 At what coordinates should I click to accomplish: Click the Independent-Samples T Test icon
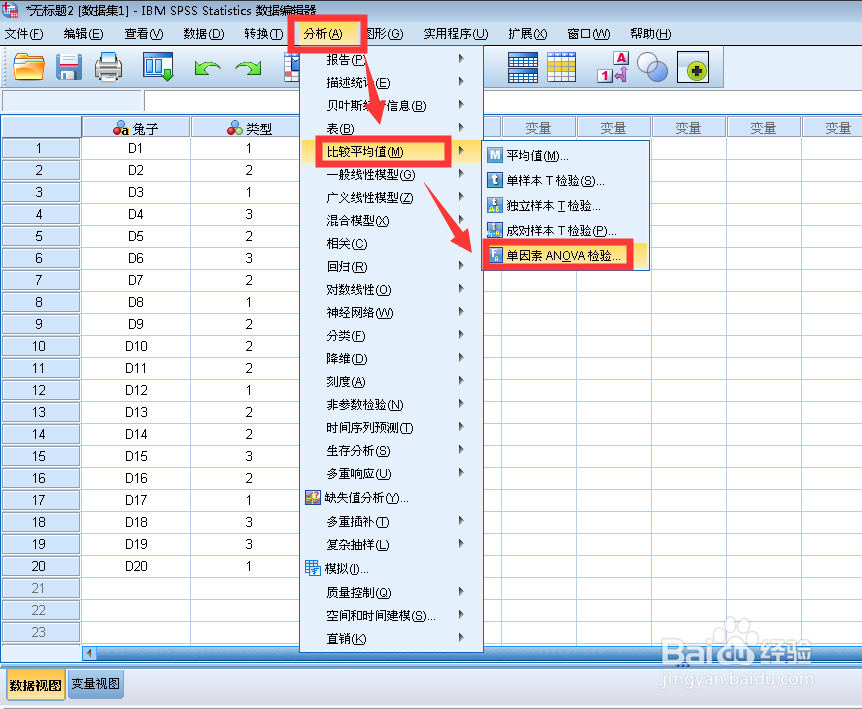pos(495,206)
